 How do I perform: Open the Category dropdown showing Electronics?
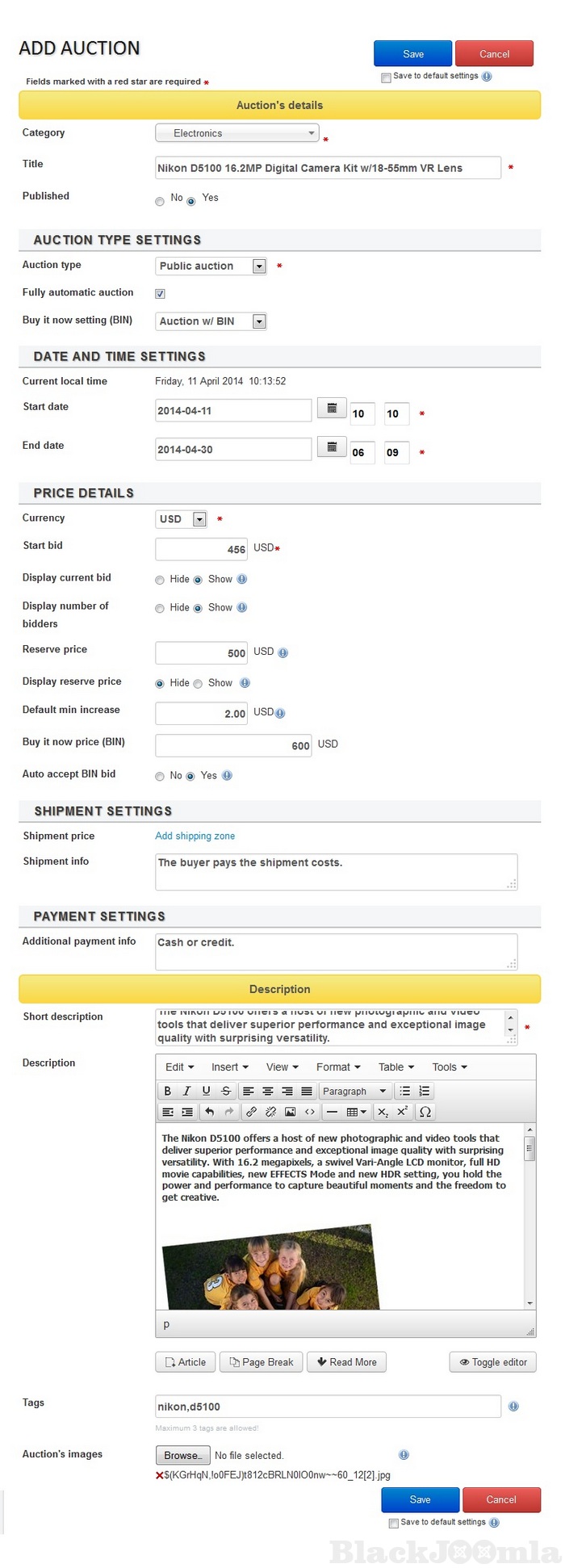[x=236, y=133]
